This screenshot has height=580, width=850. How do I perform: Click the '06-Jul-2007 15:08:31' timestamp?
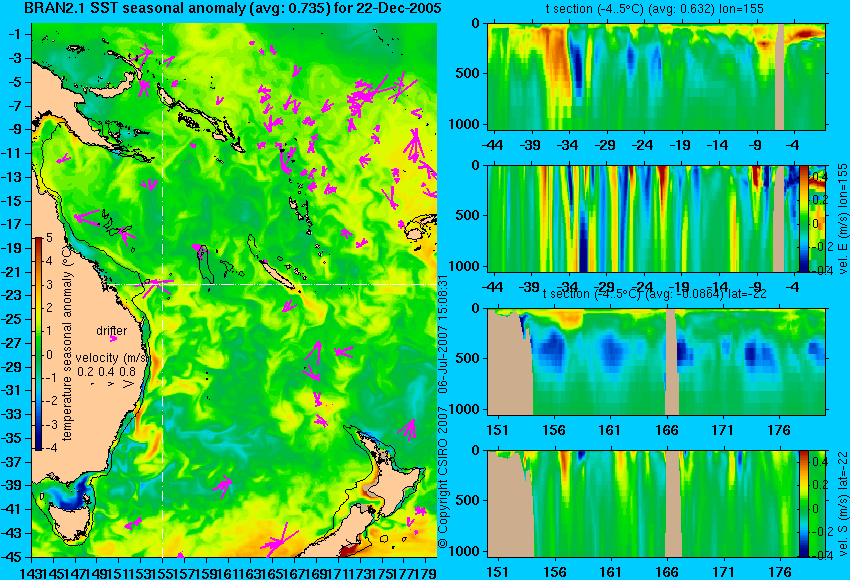pyautogui.click(x=443, y=334)
